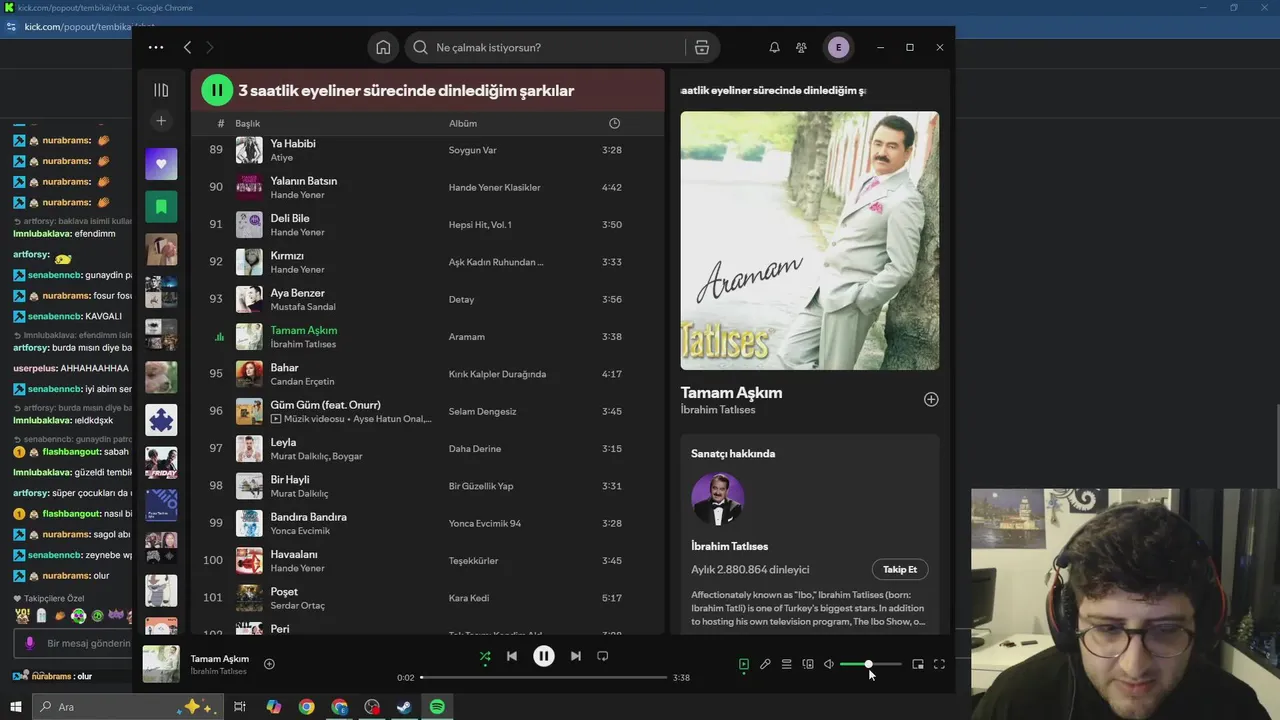Open Spotify notifications bell
Image resolution: width=1280 pixels, height=720 pixels.
tap(774, 47)
